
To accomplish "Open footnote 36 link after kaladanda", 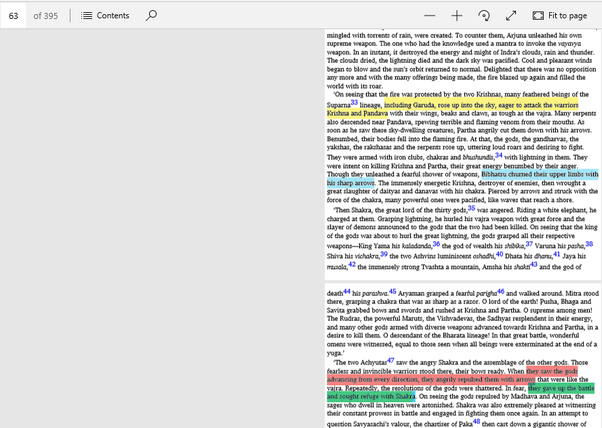I will coord(436,244).
